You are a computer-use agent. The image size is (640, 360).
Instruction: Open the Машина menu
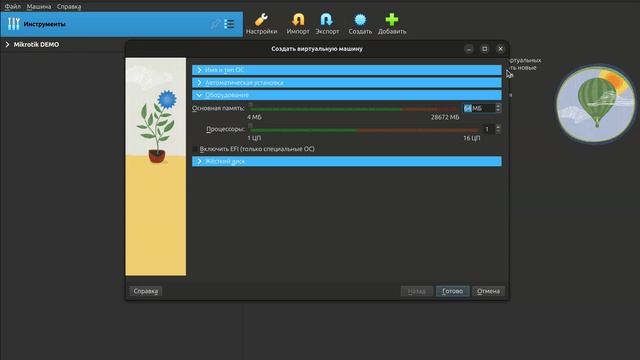pos(39,7)
